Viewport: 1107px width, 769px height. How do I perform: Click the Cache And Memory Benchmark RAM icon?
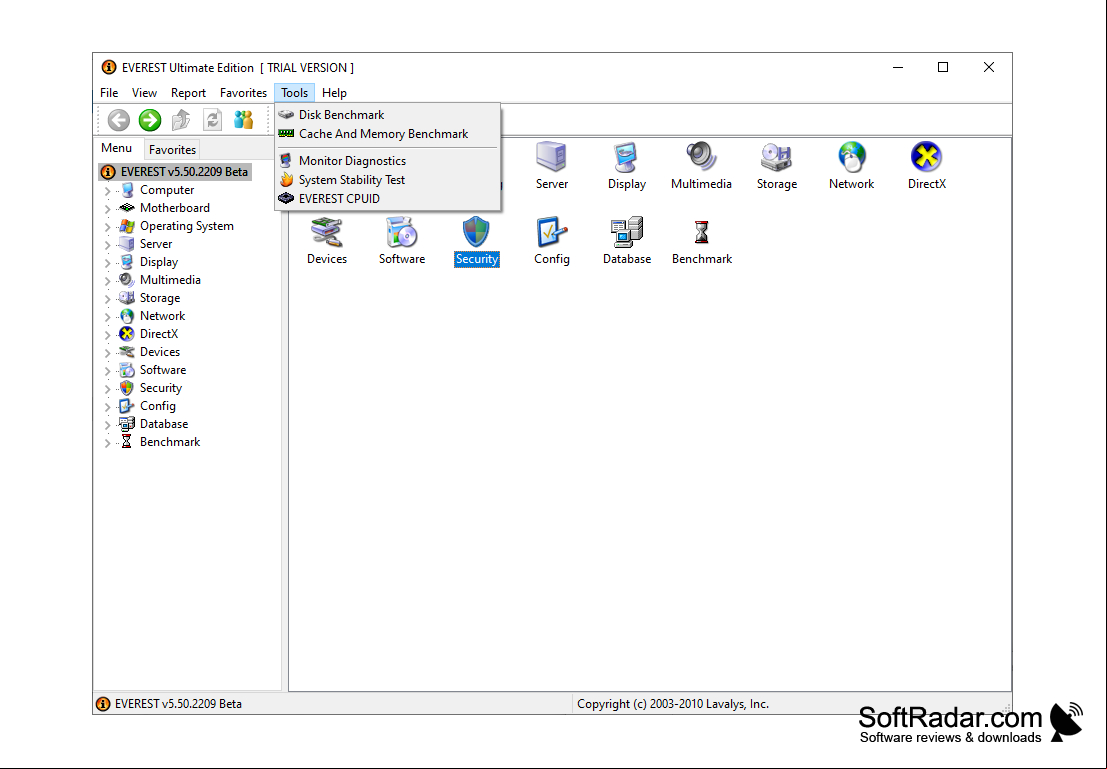[x=286, y=133]
